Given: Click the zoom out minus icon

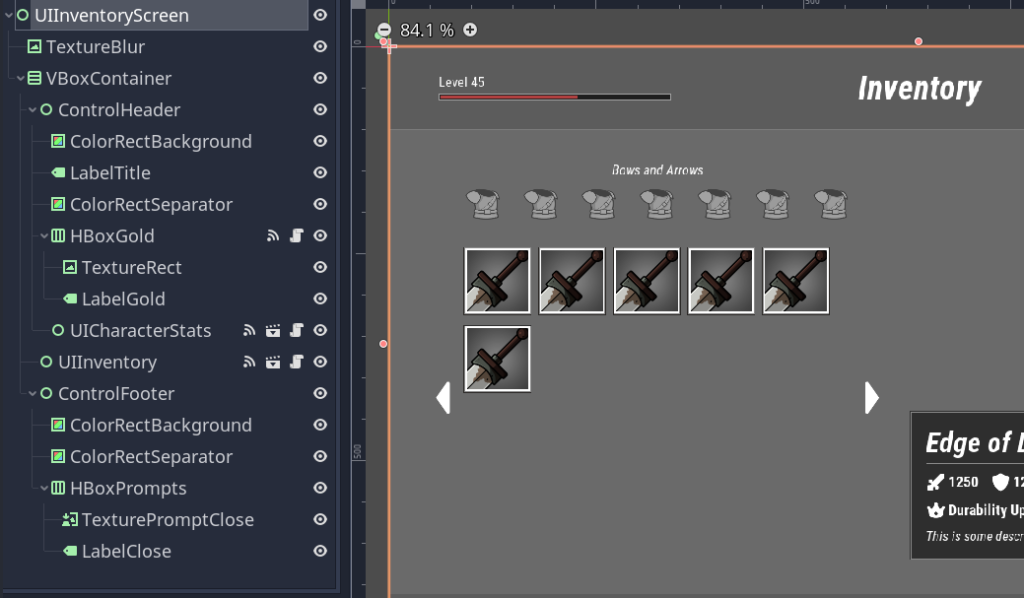Looking at the screenshot, I should pyautogui.click(x=385, y=30).
